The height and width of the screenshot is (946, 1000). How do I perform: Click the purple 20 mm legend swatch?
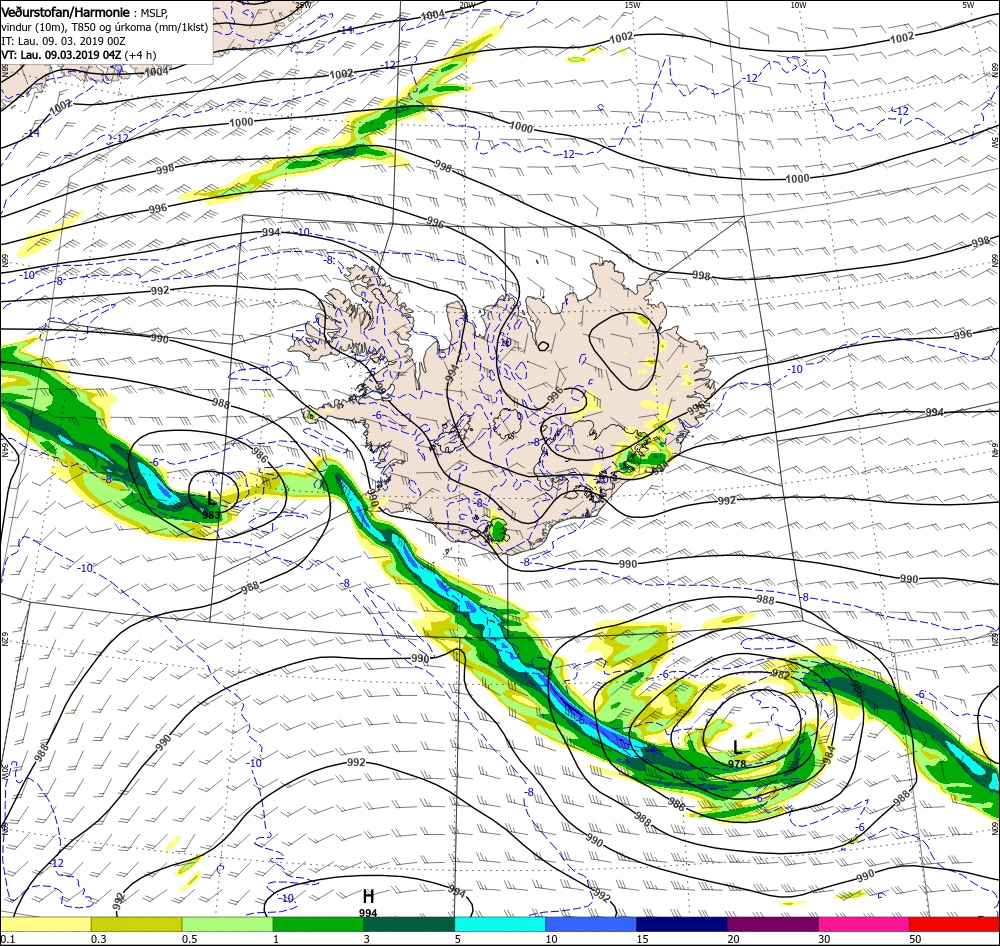pos(772,925)
